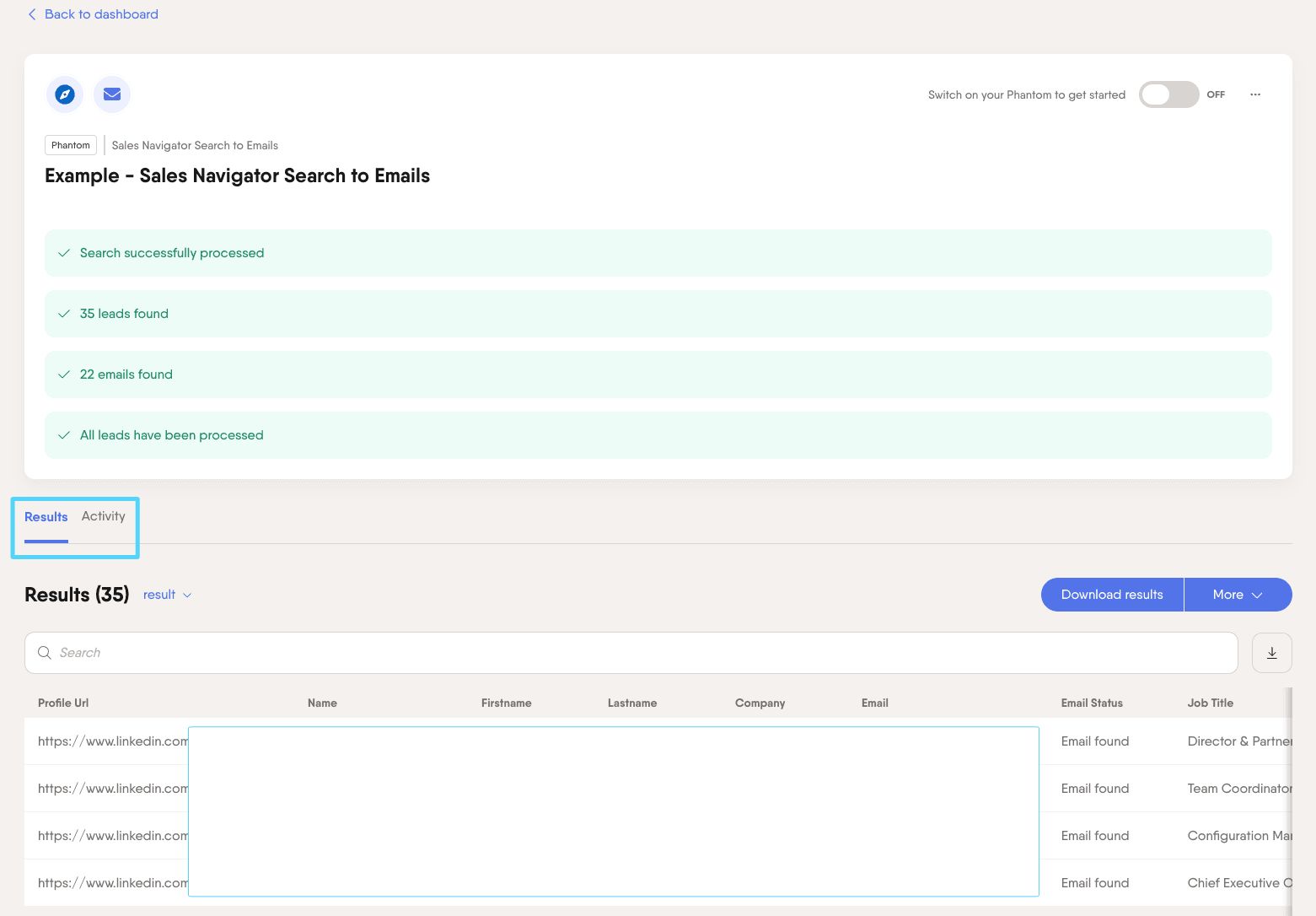Click the Company column header
The image size is (1316, 916).
[760, 703]
